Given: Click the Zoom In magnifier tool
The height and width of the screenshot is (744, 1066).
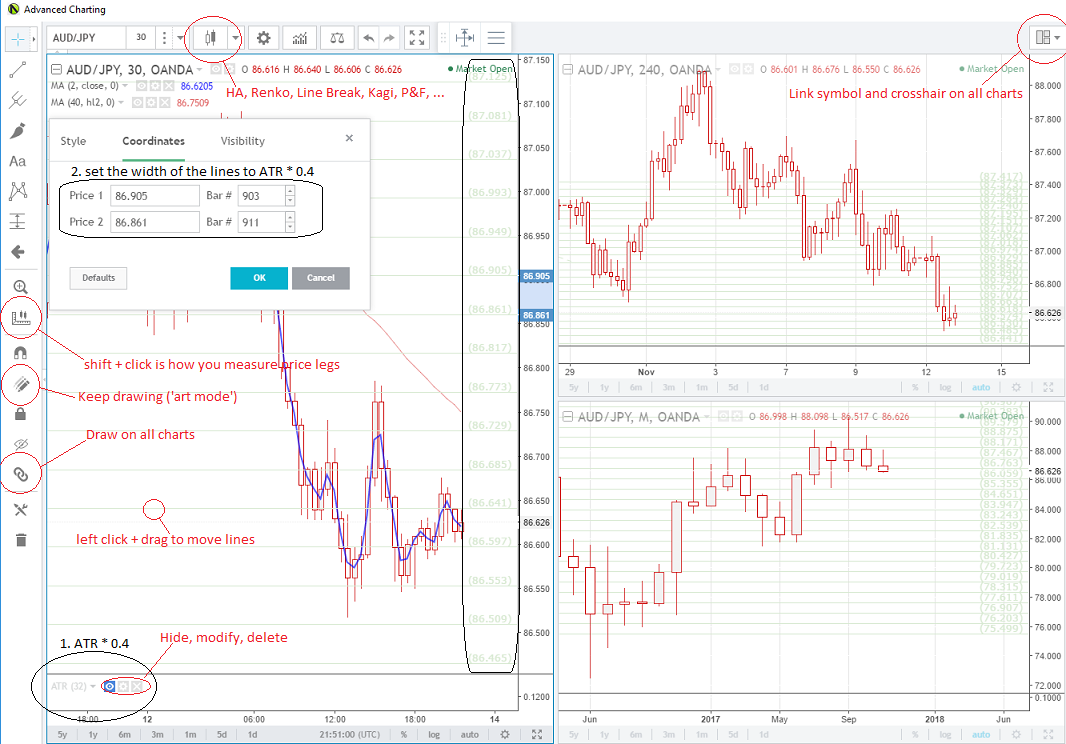Looking at the screenshot, I should tap(20, 287).
